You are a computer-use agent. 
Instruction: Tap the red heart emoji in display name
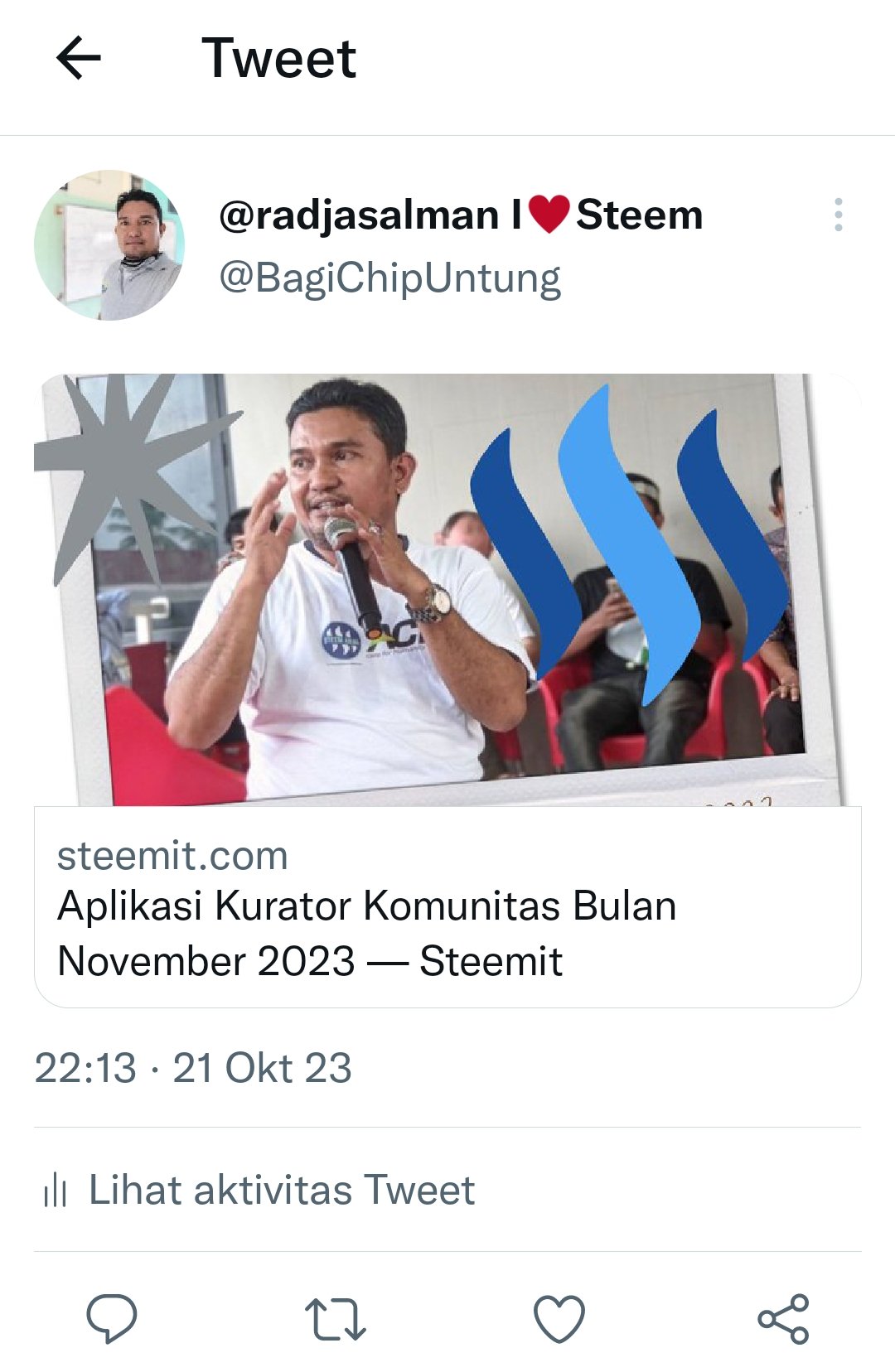click(549, 214)
